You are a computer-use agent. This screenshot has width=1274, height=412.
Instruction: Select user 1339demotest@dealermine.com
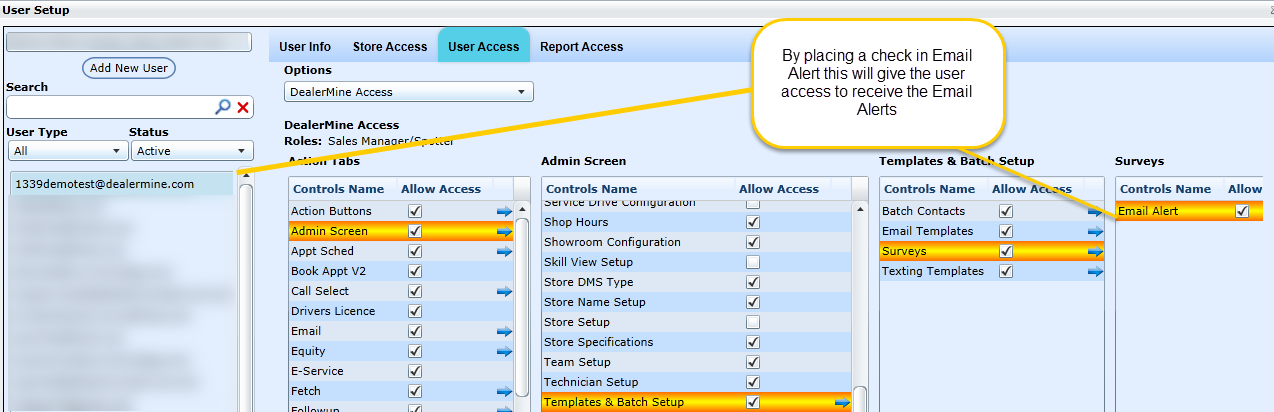(x=104, y=184)
